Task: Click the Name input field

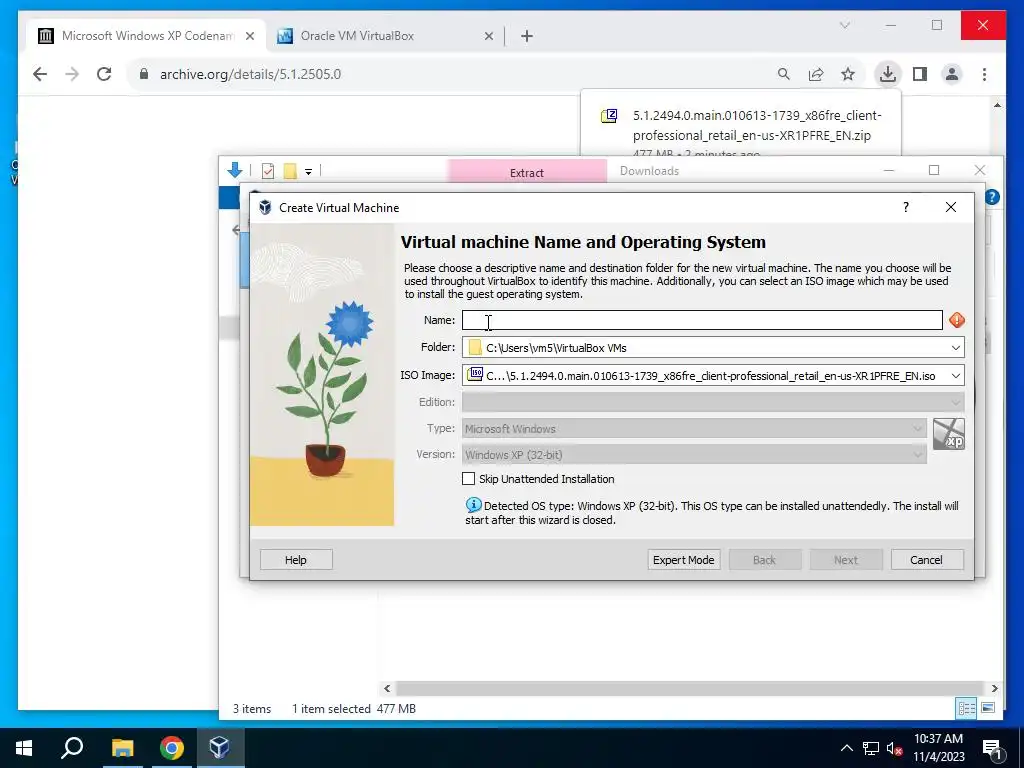Action: coord(702,320)
